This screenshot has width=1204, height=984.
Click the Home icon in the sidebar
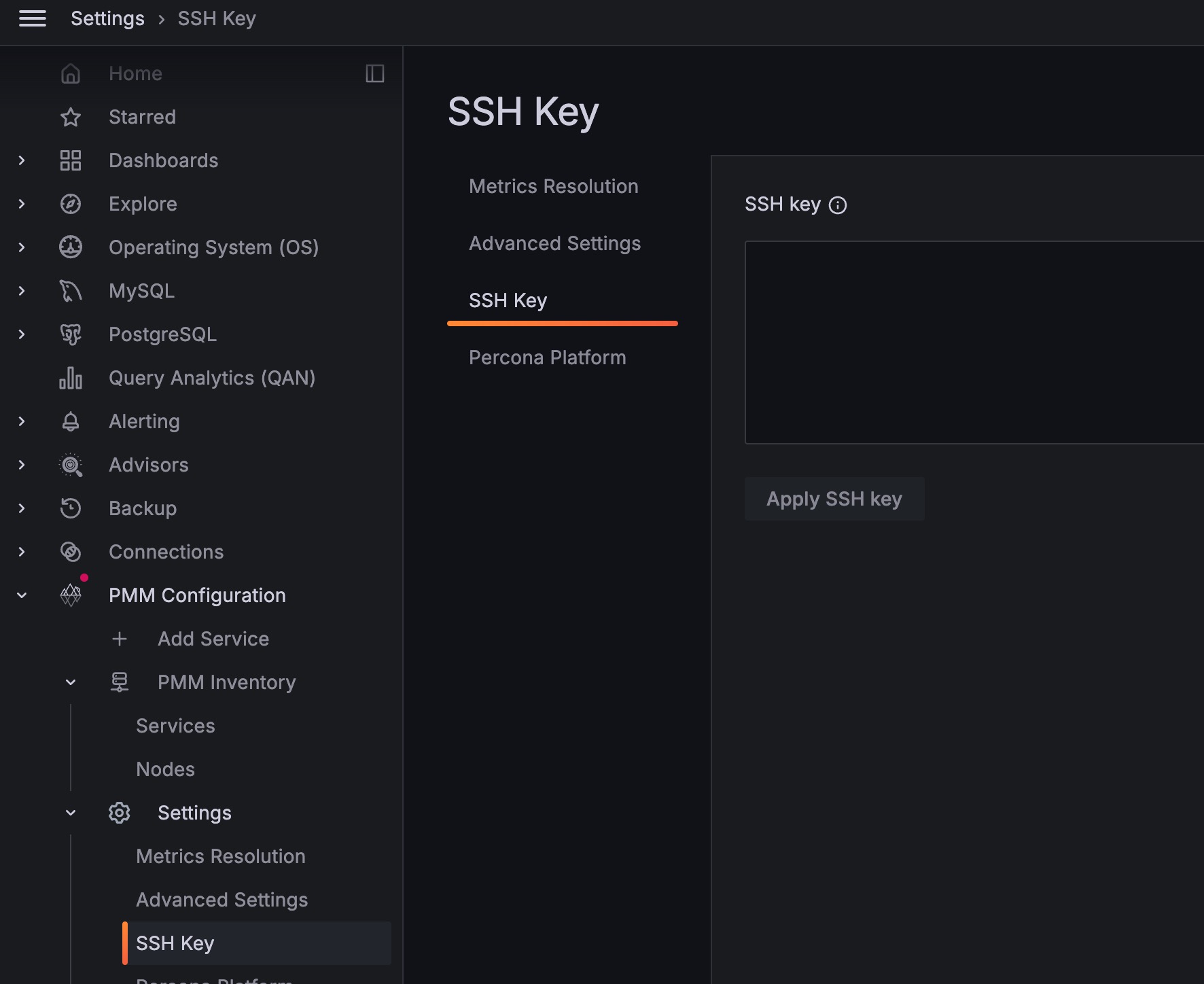[x=71, y=73]
